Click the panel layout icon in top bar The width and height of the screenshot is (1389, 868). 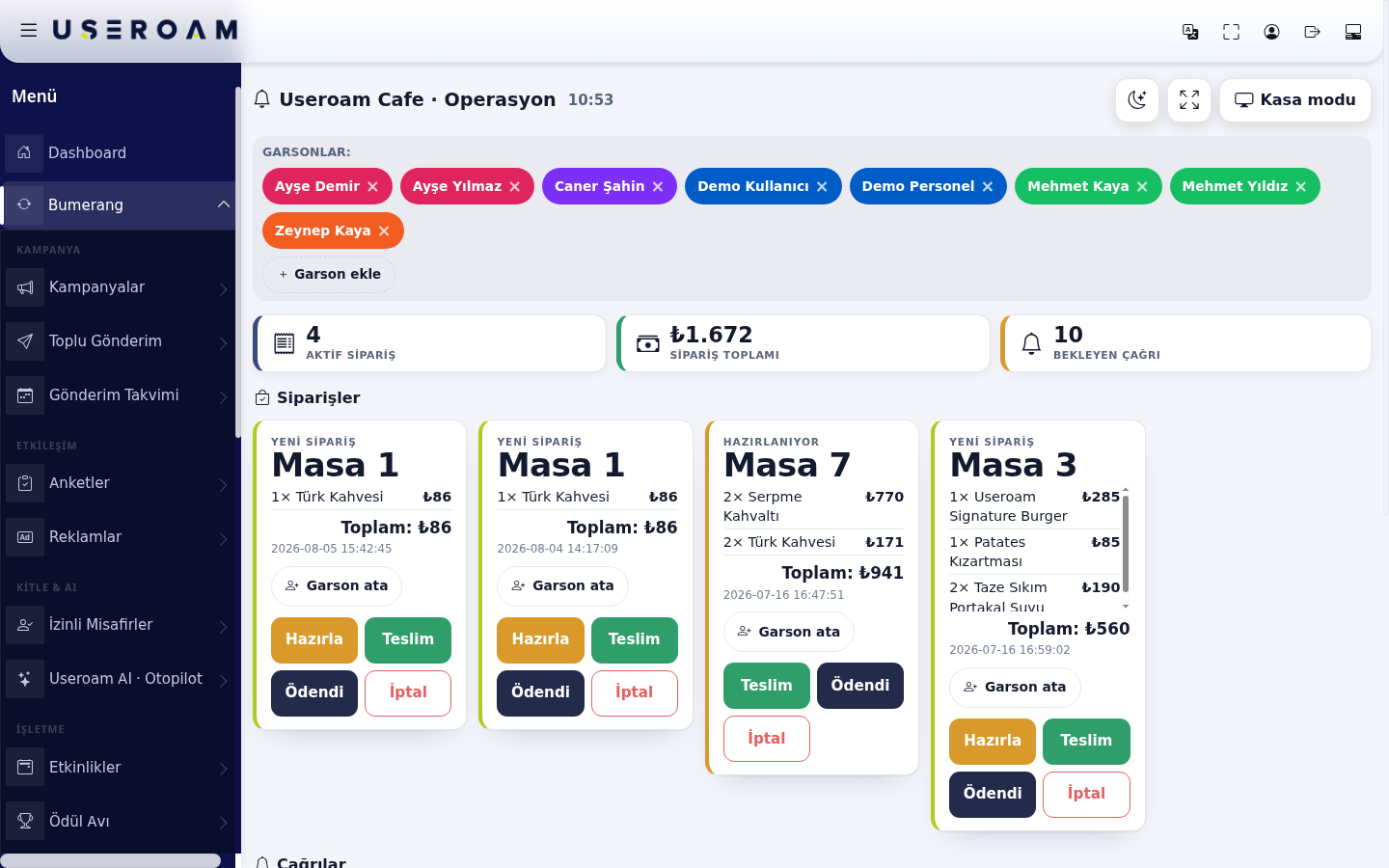tap(1353, 32)
